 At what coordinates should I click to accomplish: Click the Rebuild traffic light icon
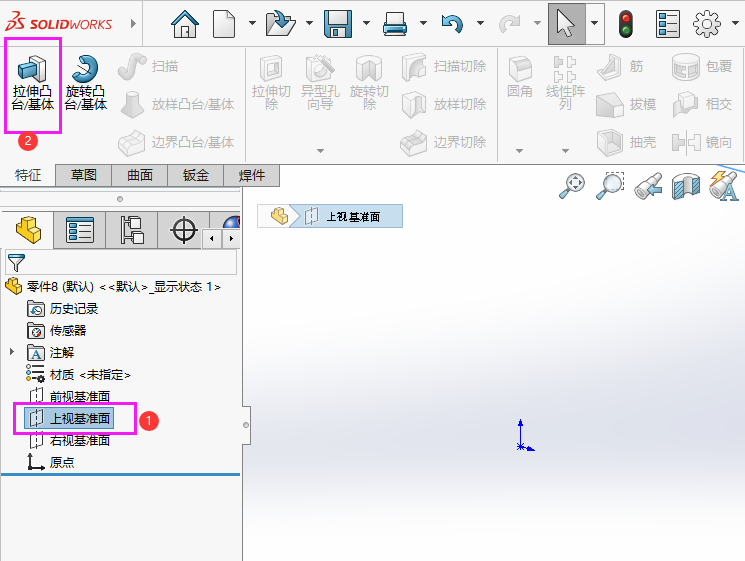pyautogui.click(x=626, y=23)
